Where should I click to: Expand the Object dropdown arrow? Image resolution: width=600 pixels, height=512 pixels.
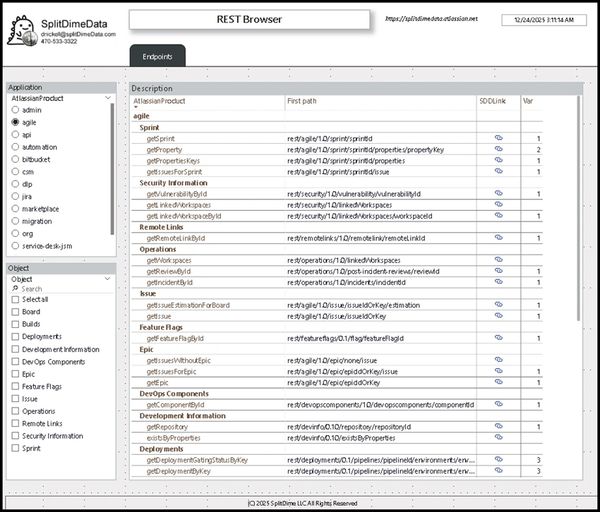(109, 279)
